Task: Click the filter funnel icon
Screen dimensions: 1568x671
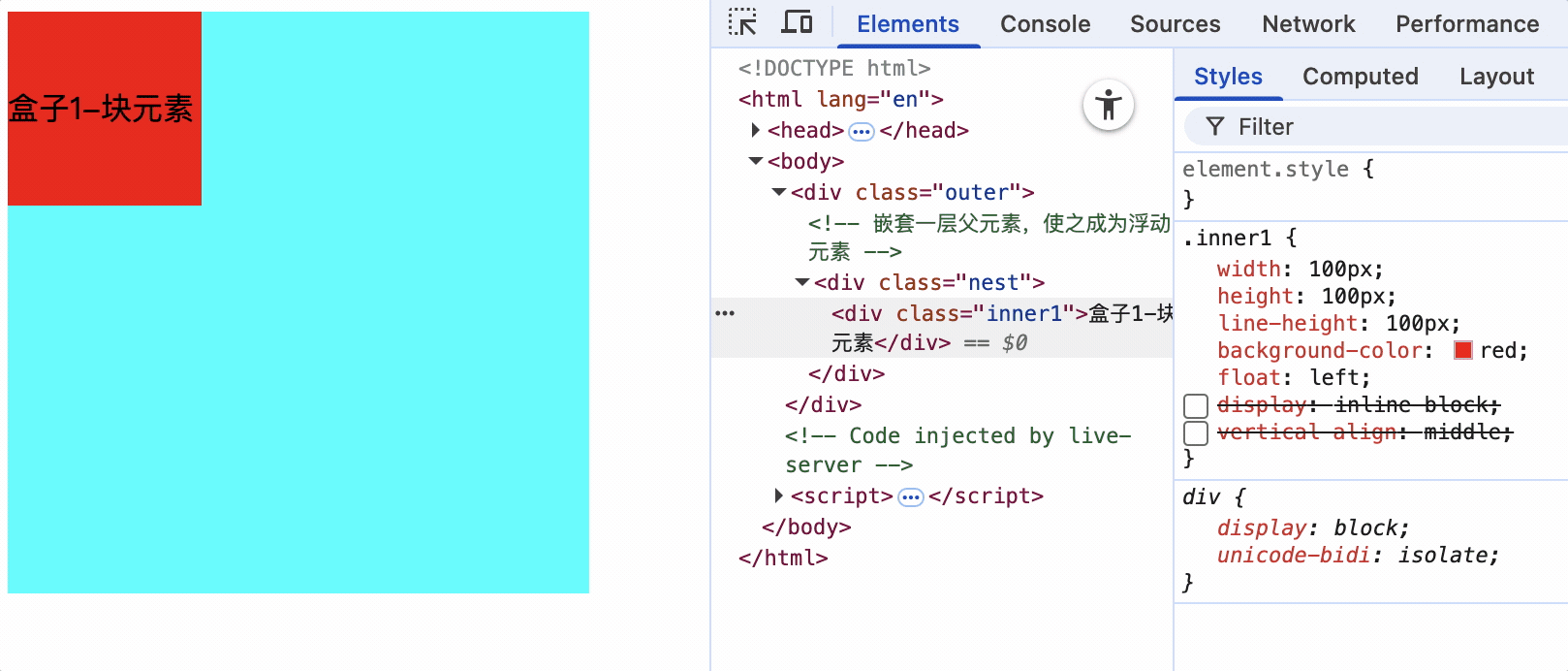Action: tap(1214, 127)
